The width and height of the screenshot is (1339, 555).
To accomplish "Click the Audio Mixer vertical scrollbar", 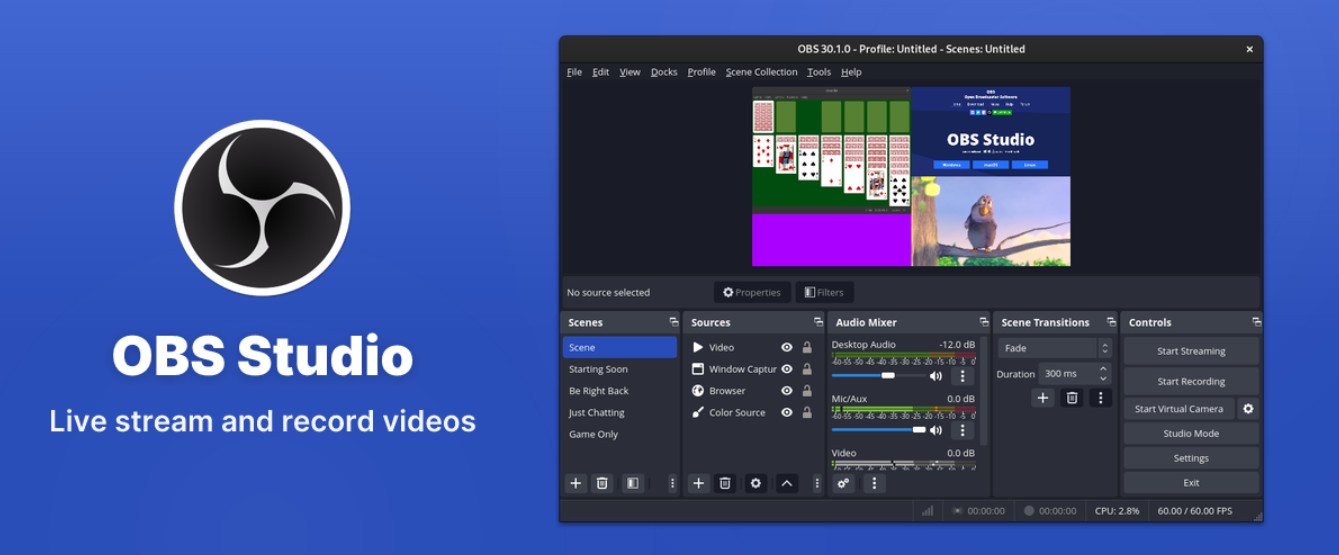I will [985, 390].
